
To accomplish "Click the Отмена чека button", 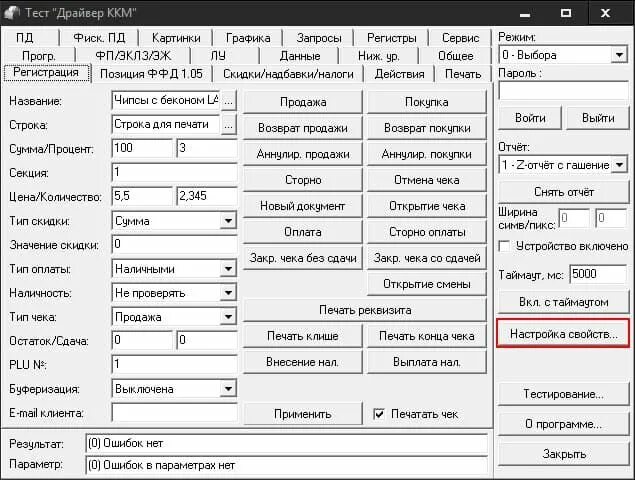I will click(x=427, y=180).
